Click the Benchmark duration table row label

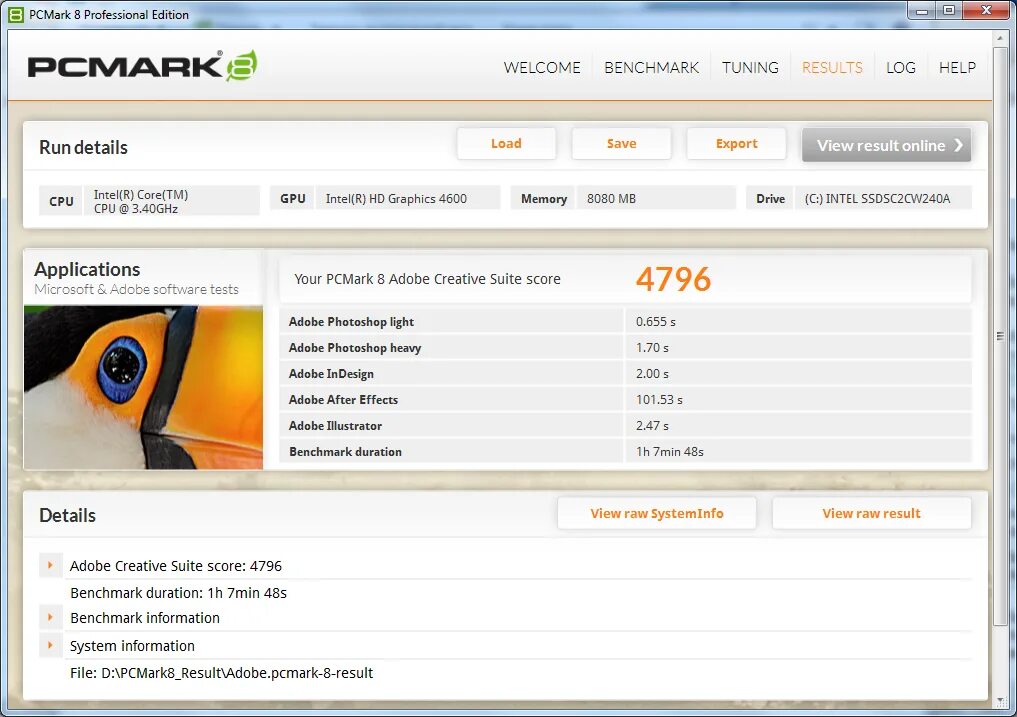pyautogui.click(x=345, y=452)
